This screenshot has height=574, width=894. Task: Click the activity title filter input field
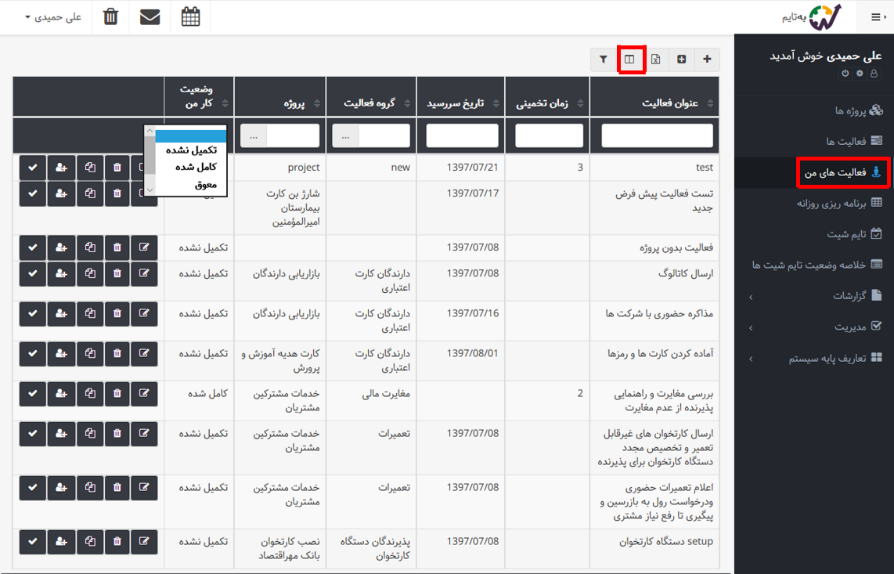click(x=657, y=135)
